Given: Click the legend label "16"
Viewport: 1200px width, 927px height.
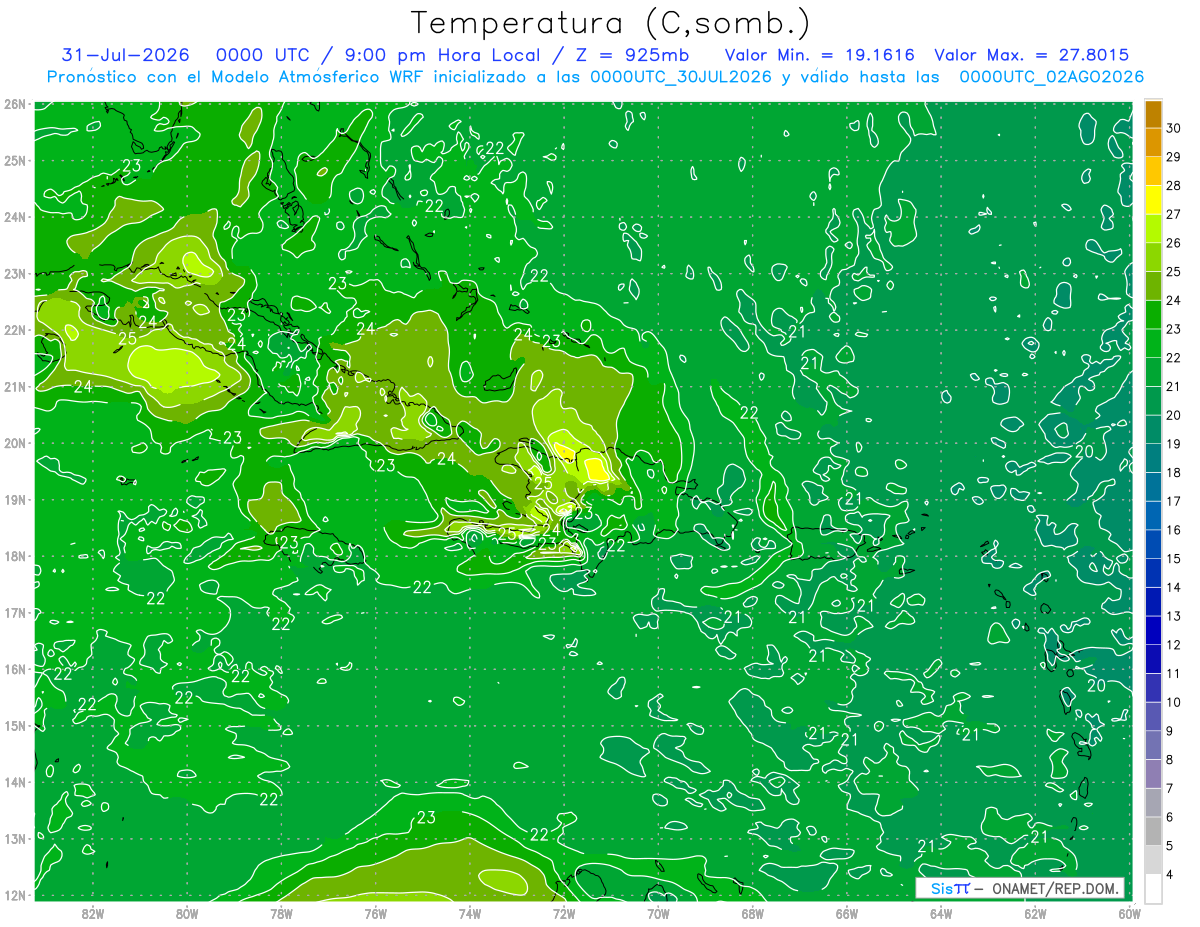Looking at the screenshot, I should coord(1174,530).
